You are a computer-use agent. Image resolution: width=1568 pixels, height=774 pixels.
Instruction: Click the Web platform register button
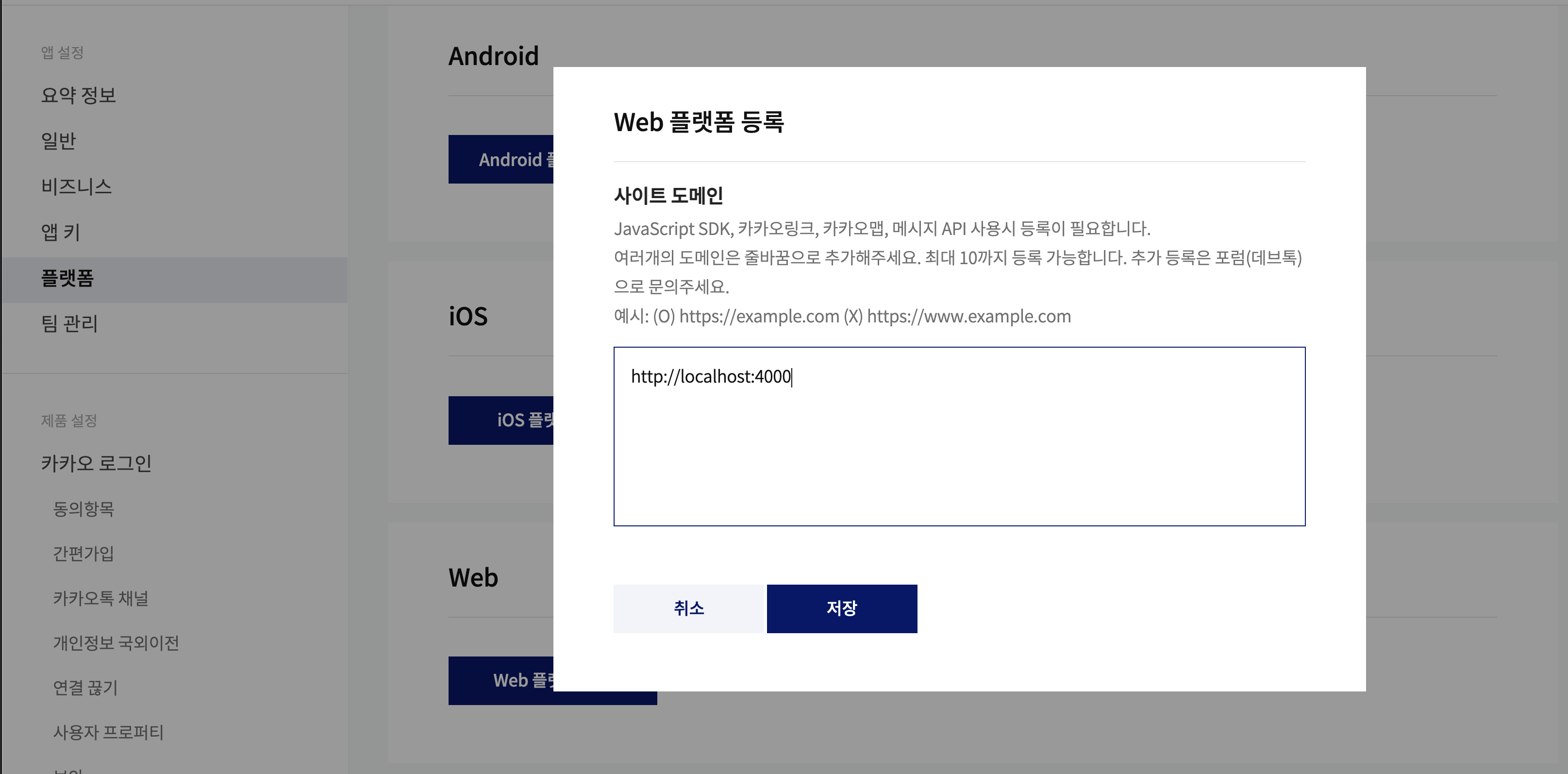pos(501,680)
